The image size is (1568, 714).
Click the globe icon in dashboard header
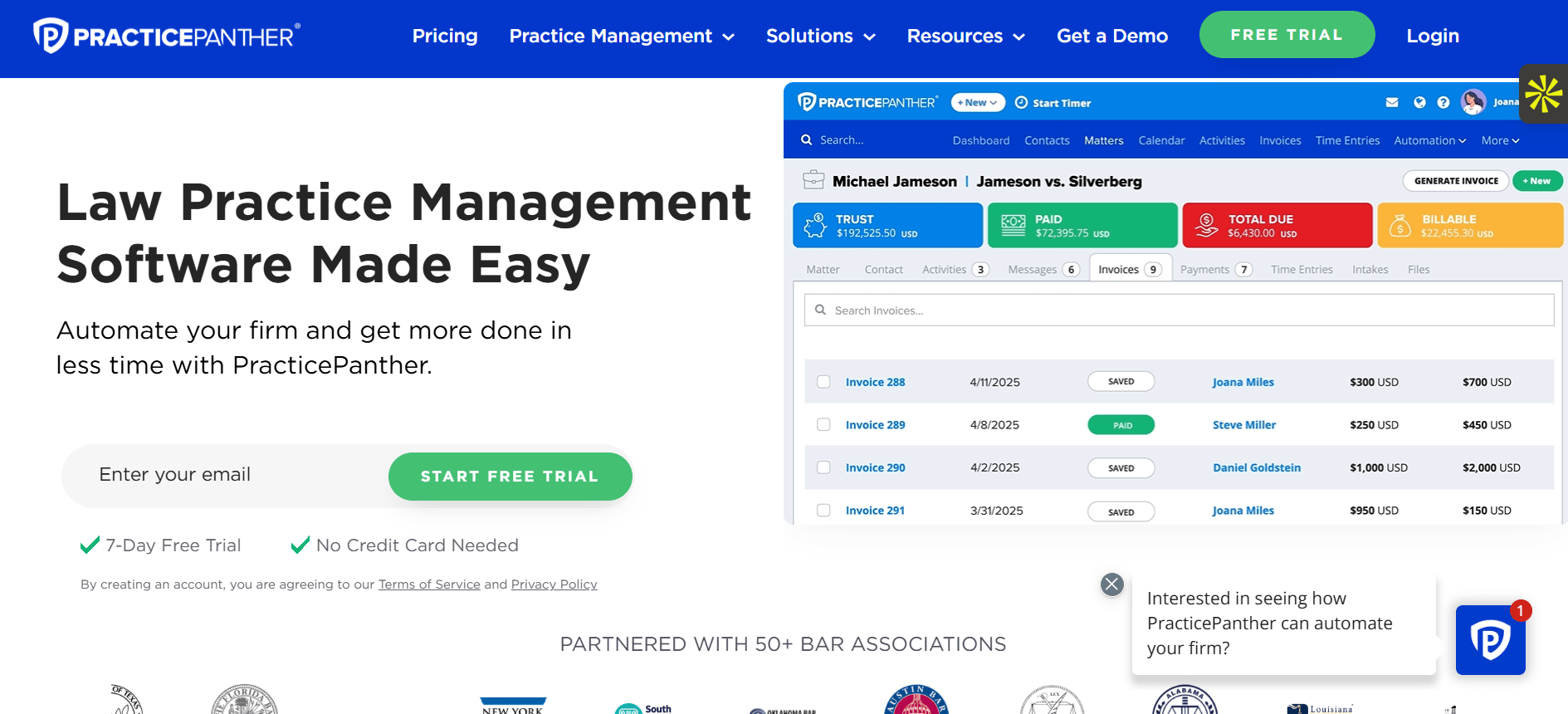pyautogui.click(x=1419, y=103)
